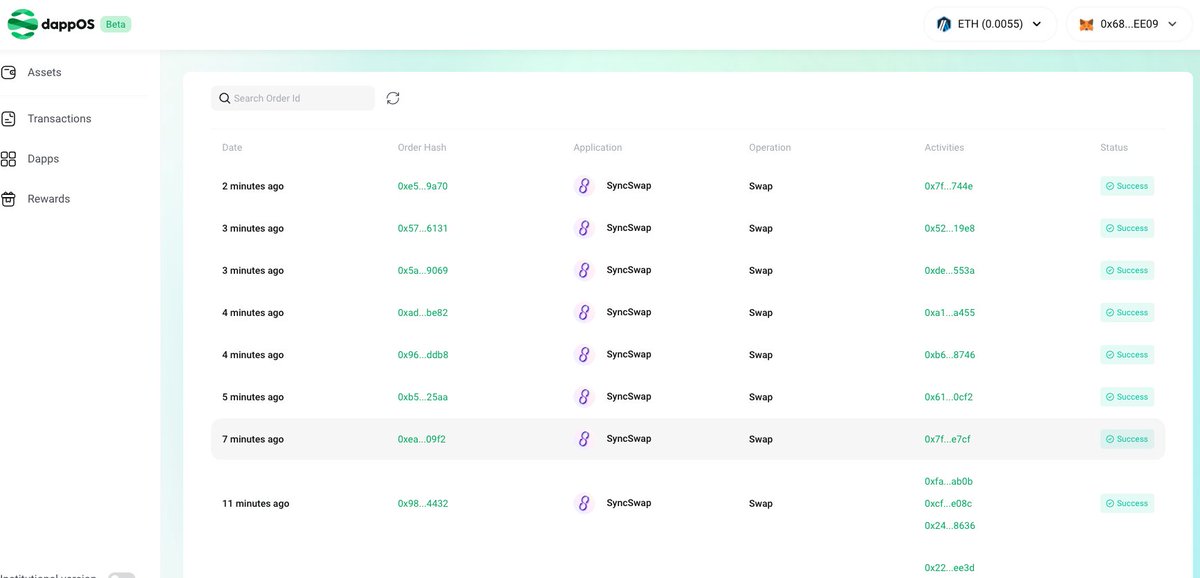
Task: Open order hash 0x5a...9069
Action: pos(423,270)
